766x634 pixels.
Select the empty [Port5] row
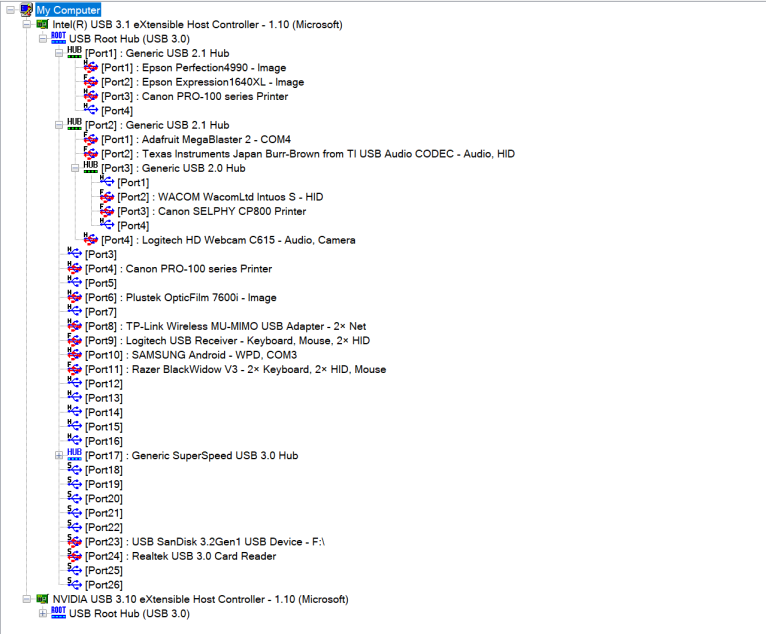click(101, 283)
